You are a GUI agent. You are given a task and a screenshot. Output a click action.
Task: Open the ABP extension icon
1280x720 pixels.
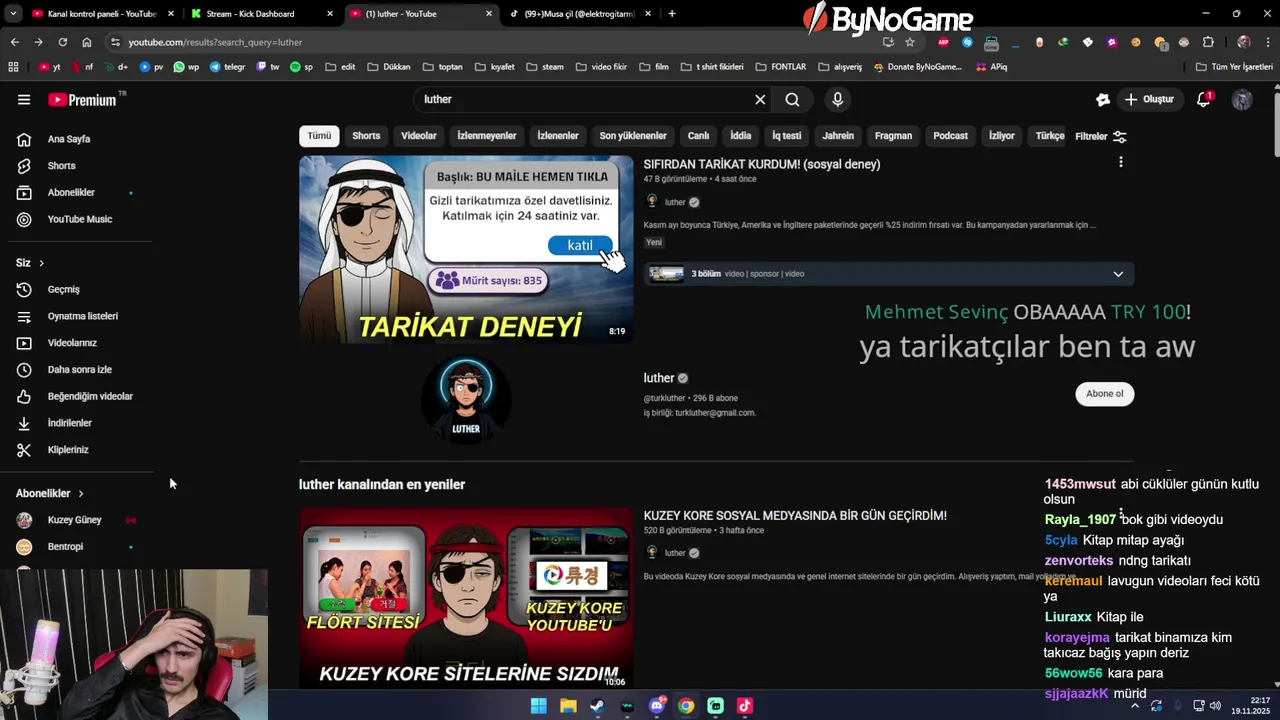tap(943, 42)
